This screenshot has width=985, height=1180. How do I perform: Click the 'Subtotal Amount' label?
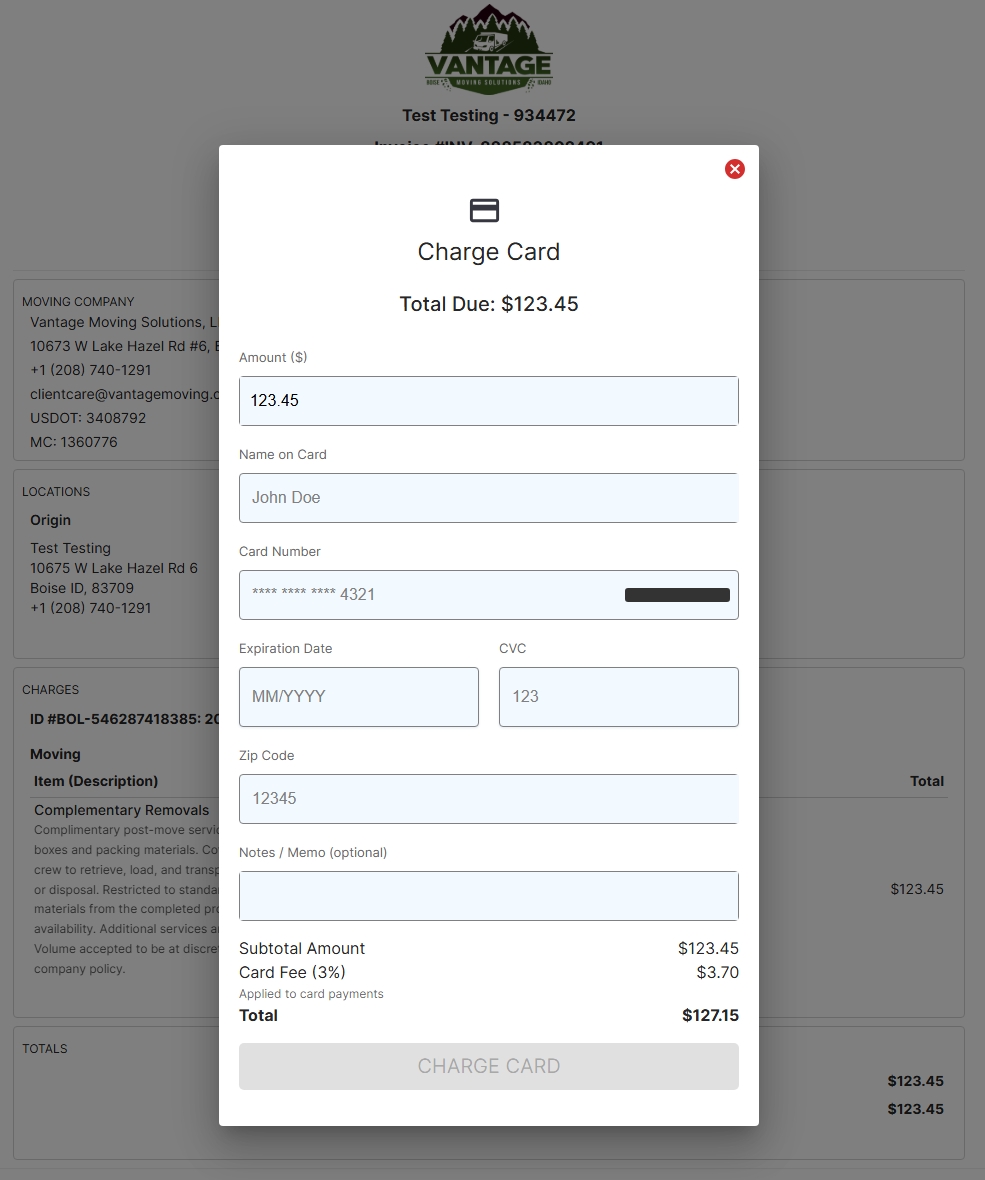pos(302,948)
